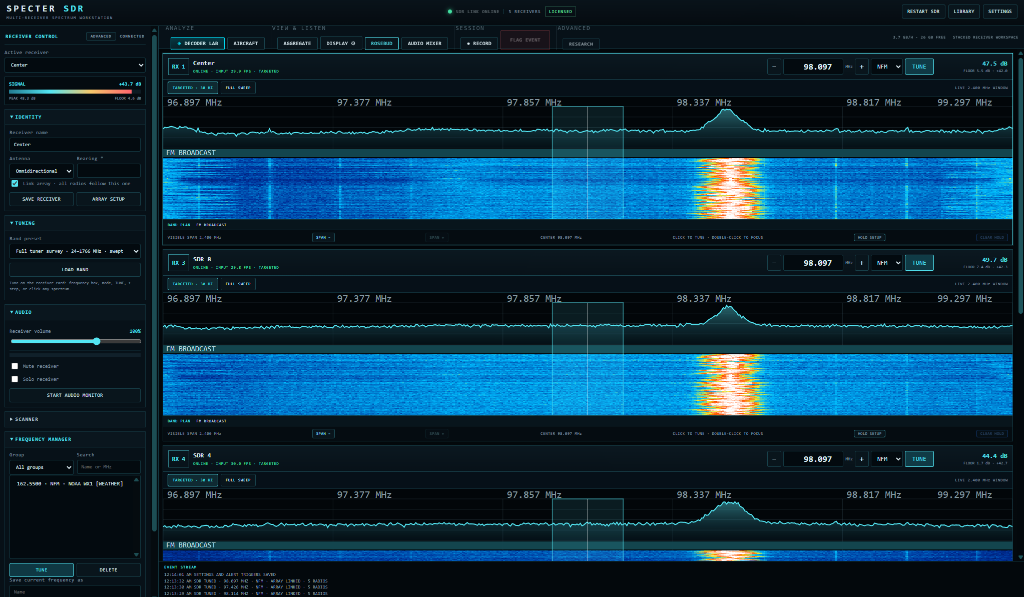
Task: Open the Aircraft view
Action: point(246,43)
